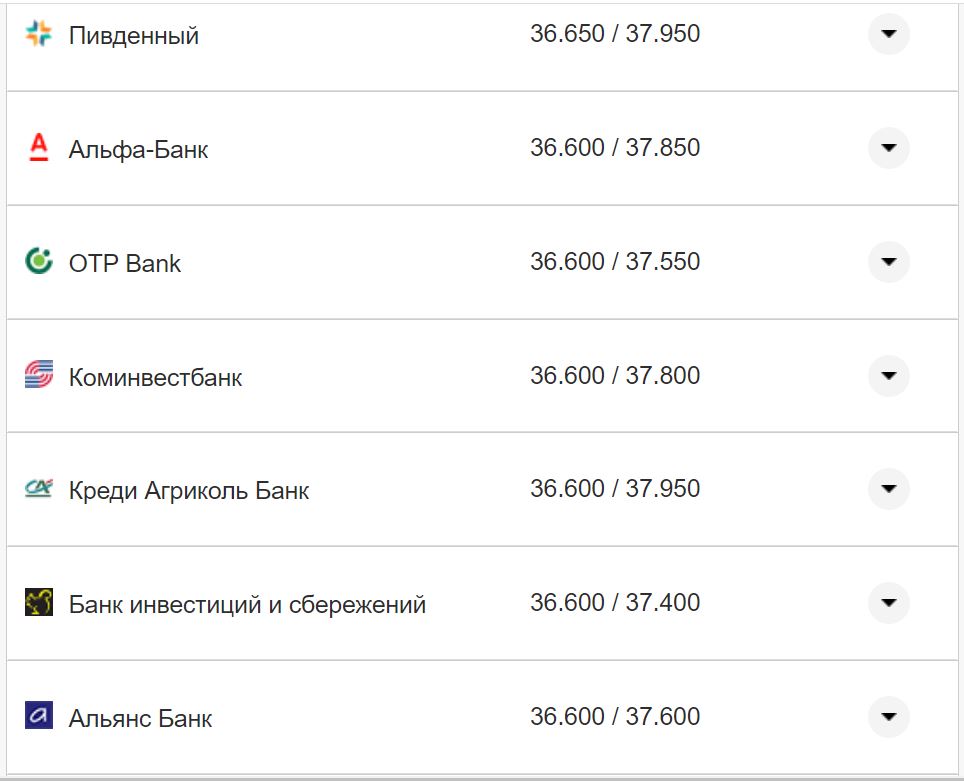
Task: Click the Креди Агриколь Банк name
Action: click(x=187, y=489)
